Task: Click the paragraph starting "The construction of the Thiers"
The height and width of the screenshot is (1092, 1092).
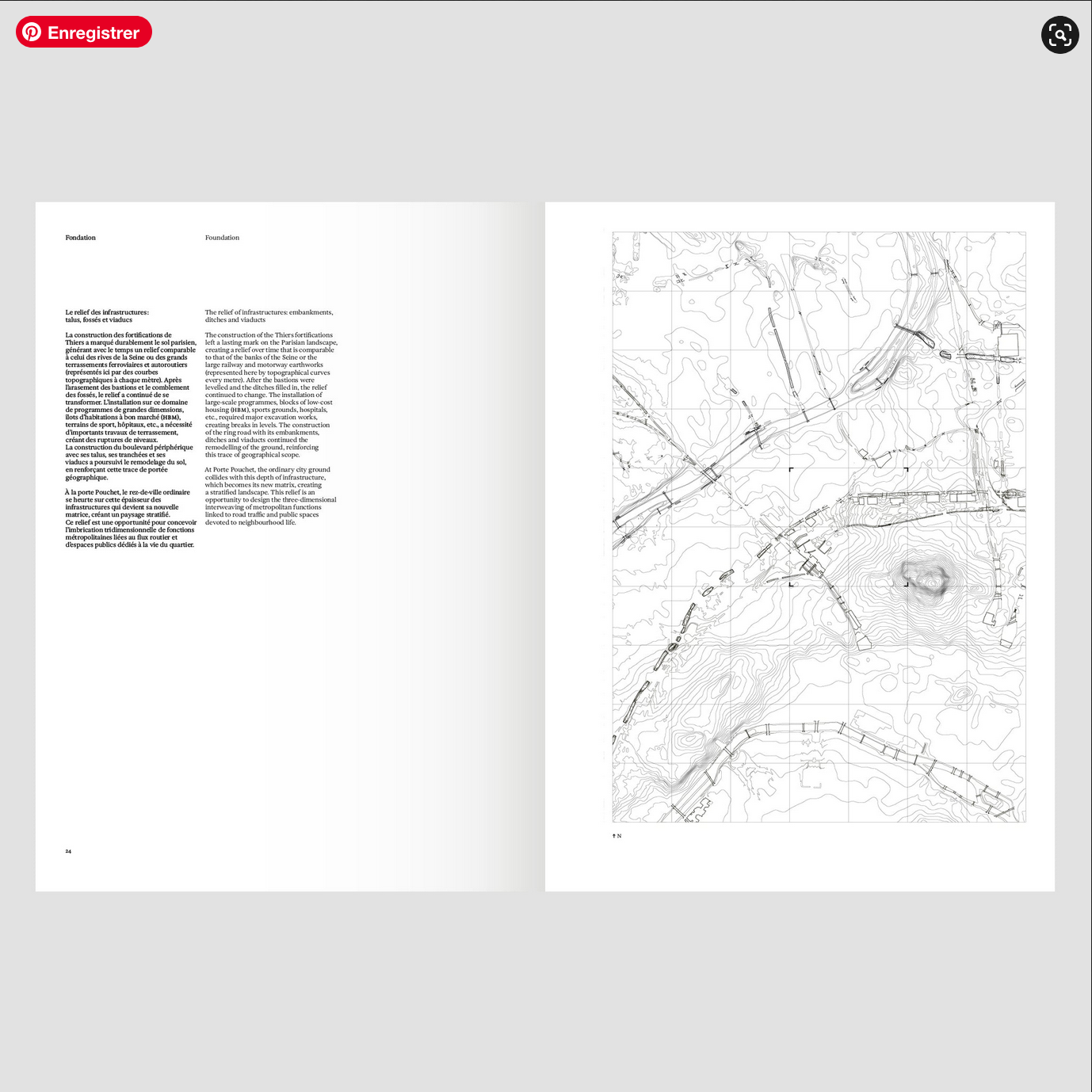Action: point(270,395)
